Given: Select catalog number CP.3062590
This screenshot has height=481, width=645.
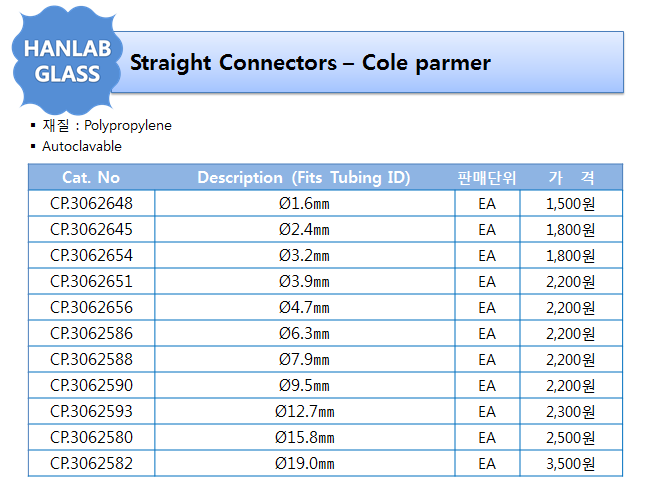Looking at the screenshot, I should (91, 385).
